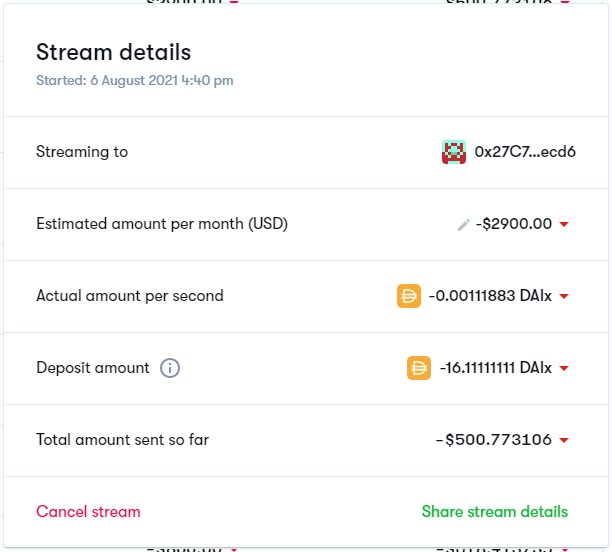Click red arrow next to -$500.773106
The image size is (612, 552).
click(x=564, y=440)
